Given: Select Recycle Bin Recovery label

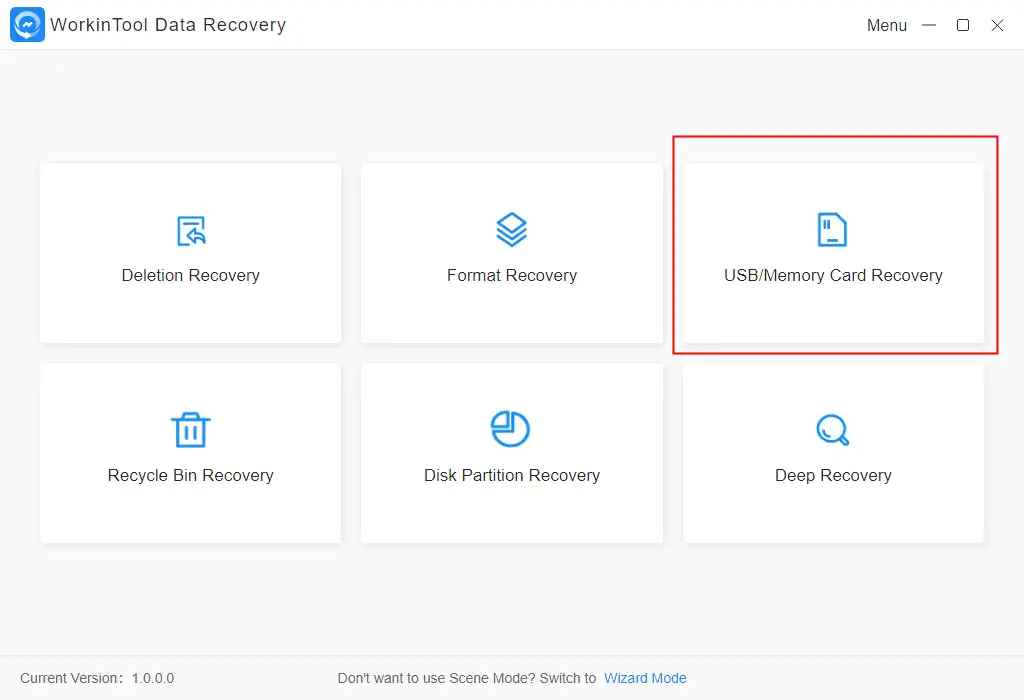Looking at the screenshot, I should coord(191,475).
